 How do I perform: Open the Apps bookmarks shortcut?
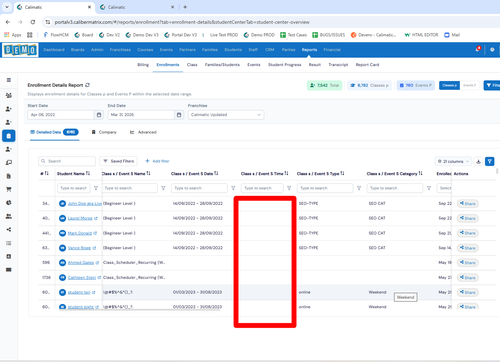(x=13, y=35)
